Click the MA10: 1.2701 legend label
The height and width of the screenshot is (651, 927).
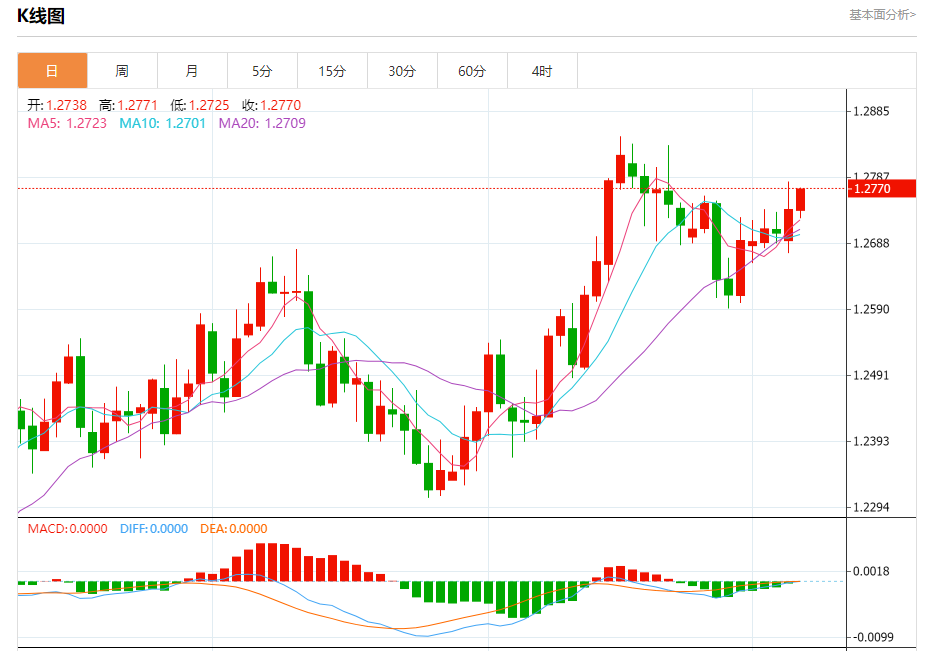point(163,123)
